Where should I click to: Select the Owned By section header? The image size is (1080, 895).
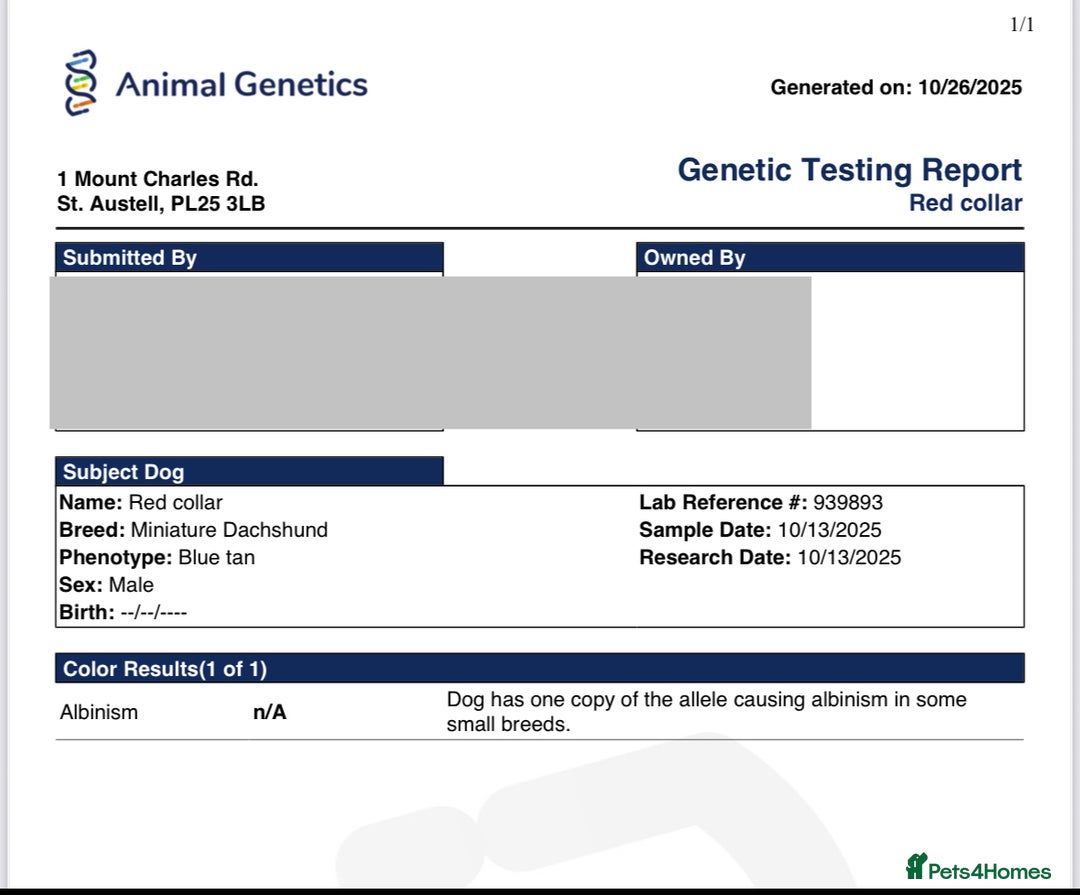pyautogui.click(x=694, y=258)
